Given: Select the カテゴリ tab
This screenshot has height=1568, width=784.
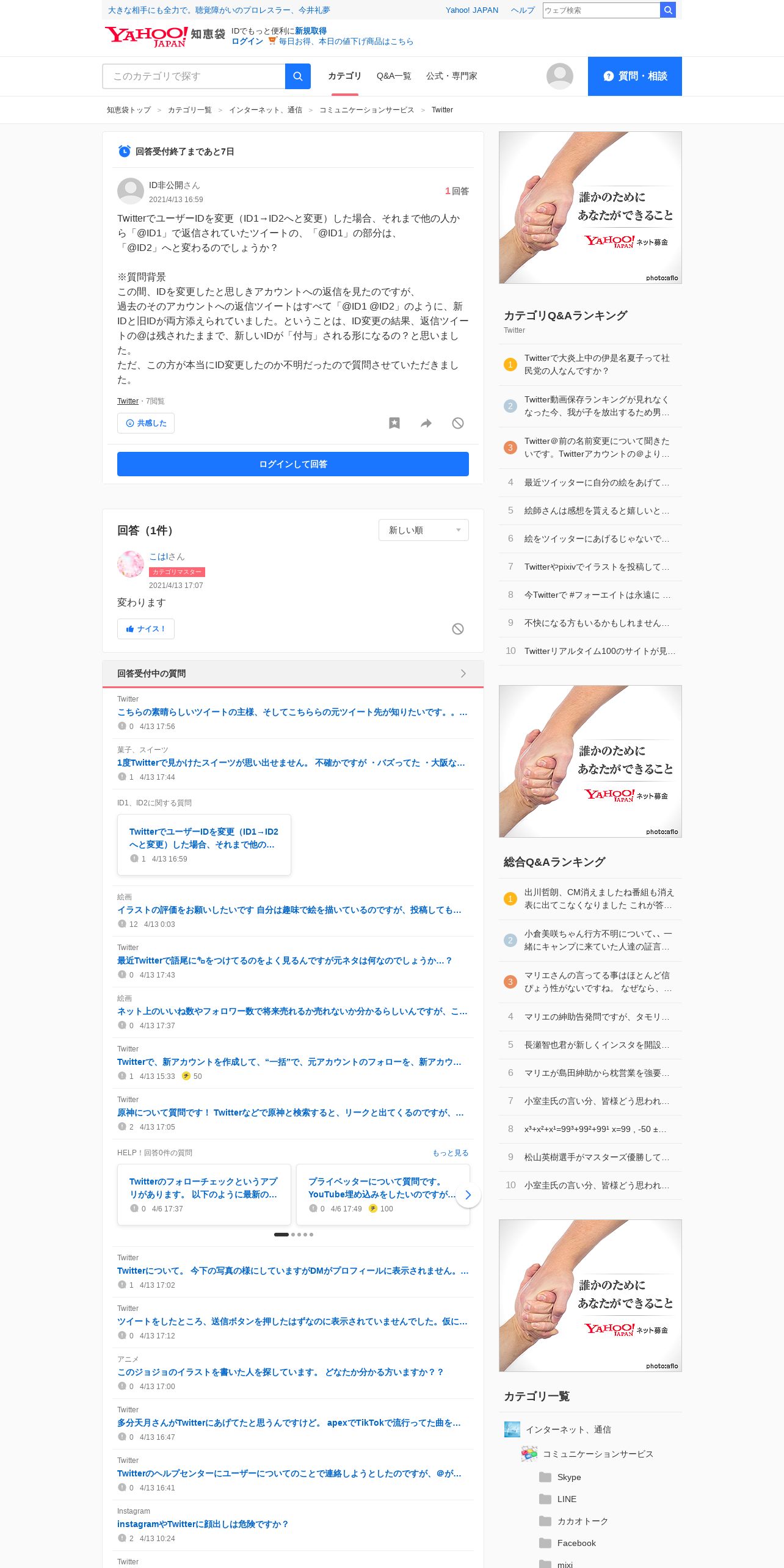Looking at the screenshot, I should point(344,76).
